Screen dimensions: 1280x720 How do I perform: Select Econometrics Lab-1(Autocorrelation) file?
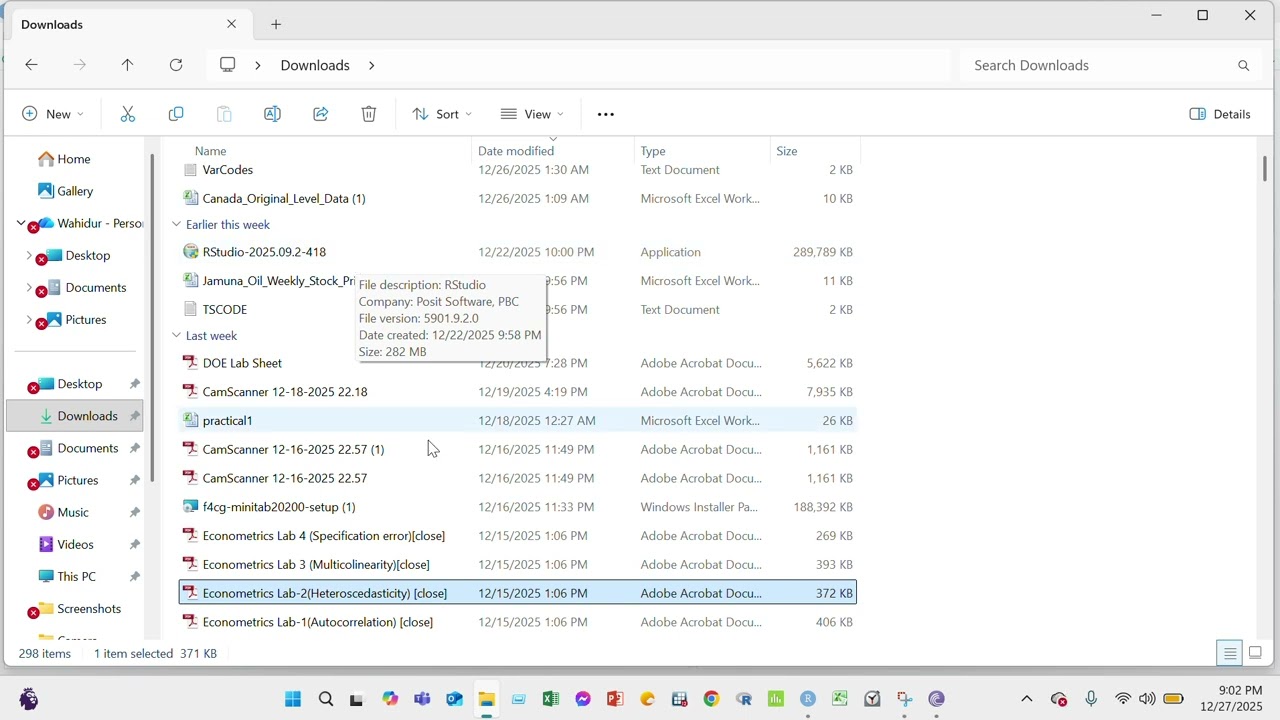pos(518,622)
